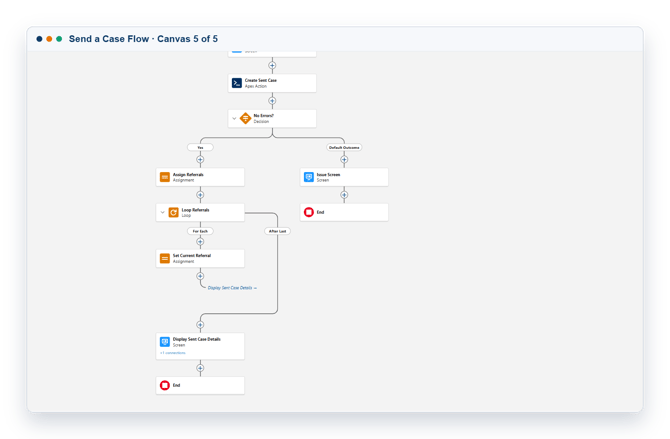
Task: Click the Issue Screen blue screen icon
Action: pos(309,177)
